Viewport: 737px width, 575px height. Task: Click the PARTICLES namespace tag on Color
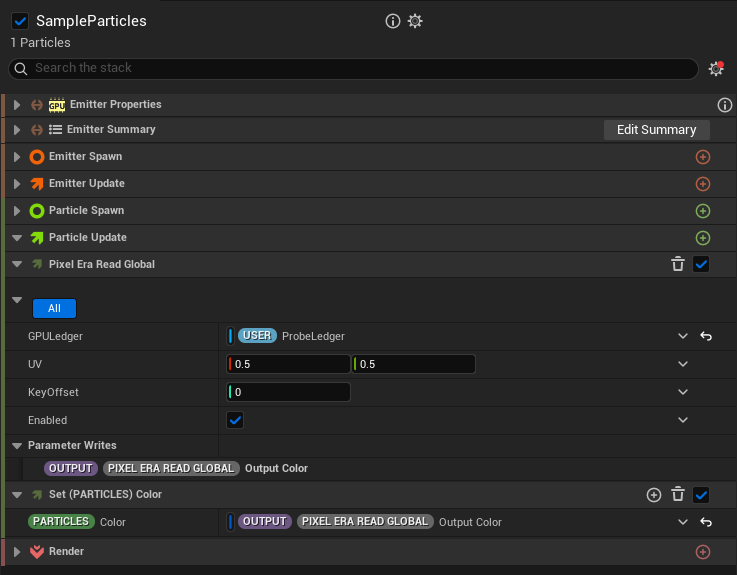click(x=61, y=521)
